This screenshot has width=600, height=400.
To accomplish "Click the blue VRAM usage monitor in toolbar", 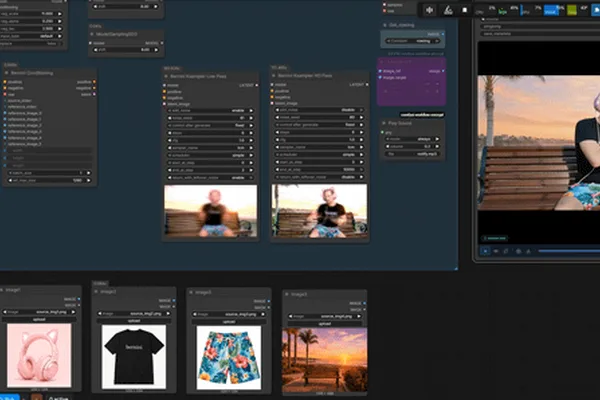I will point(551,10).
